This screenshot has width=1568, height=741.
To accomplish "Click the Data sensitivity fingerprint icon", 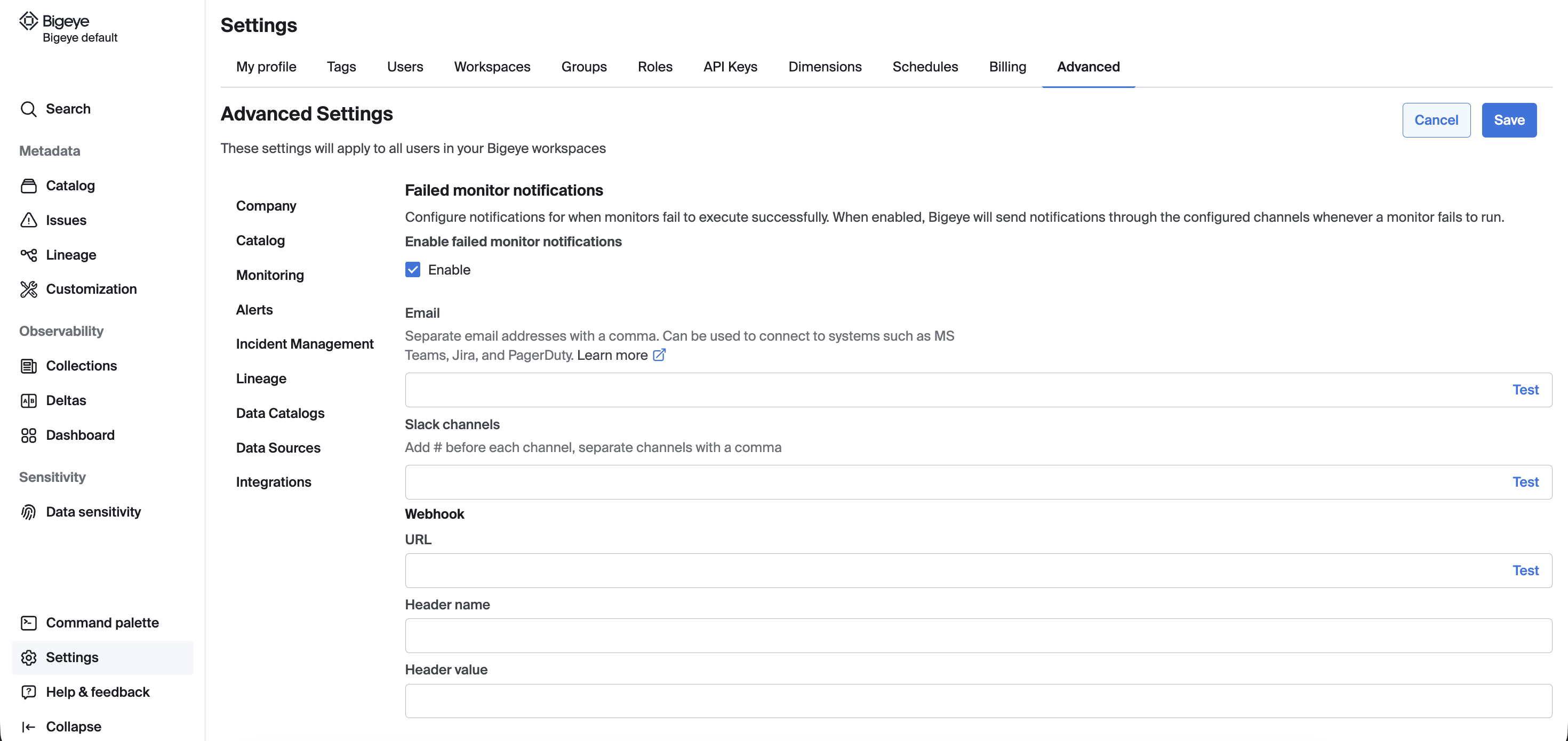I will pos(29,512).
